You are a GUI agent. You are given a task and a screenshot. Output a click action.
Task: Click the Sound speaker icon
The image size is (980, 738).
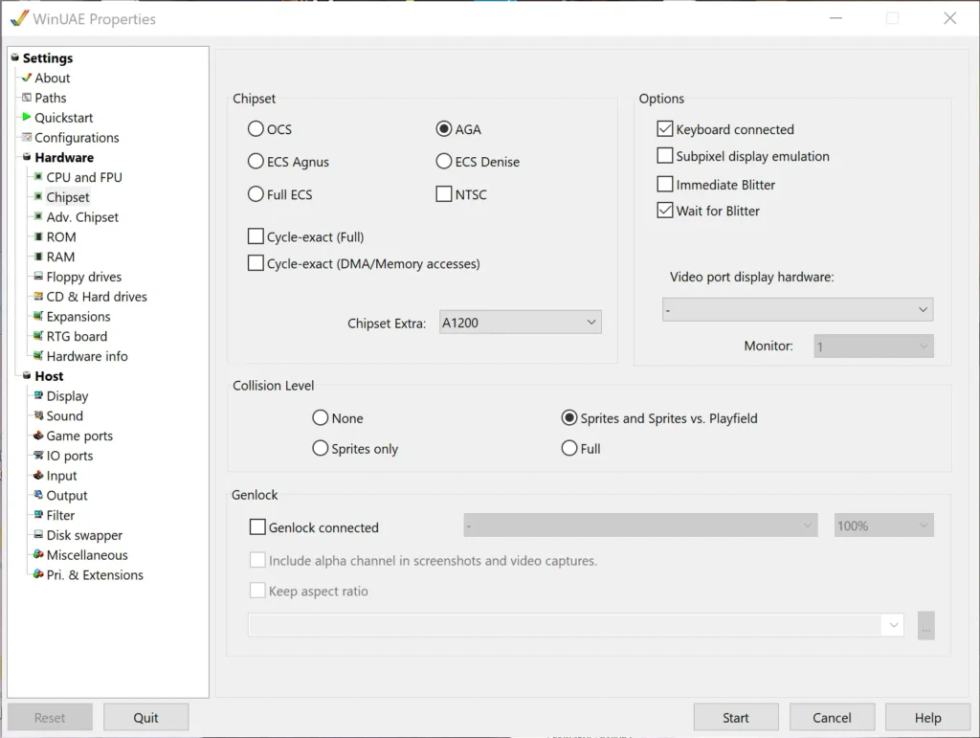(x=38, y=416)
